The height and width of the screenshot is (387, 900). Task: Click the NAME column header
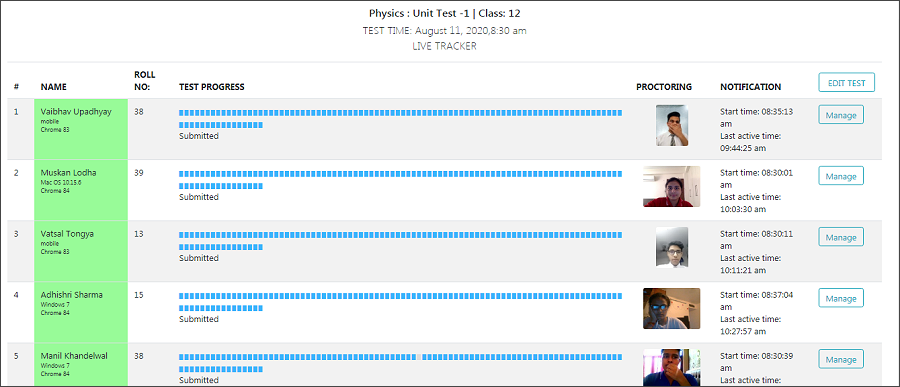pyautogui.click(x=53, y=87)
